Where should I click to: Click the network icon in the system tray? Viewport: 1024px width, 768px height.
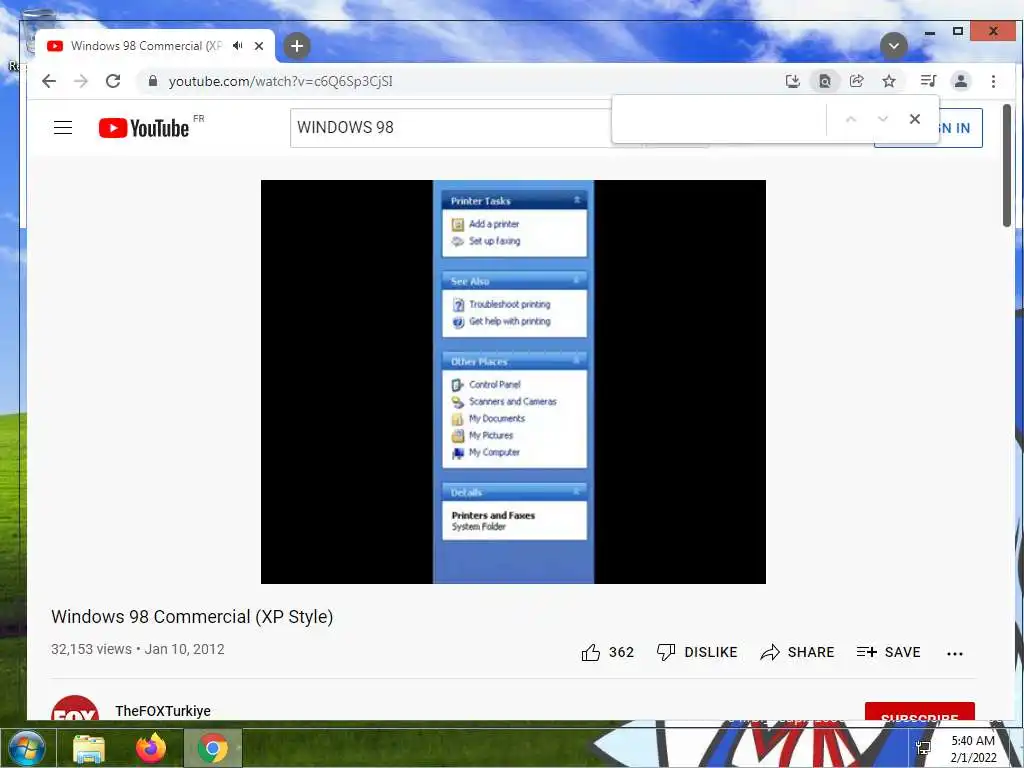click(x=923, y=748)
